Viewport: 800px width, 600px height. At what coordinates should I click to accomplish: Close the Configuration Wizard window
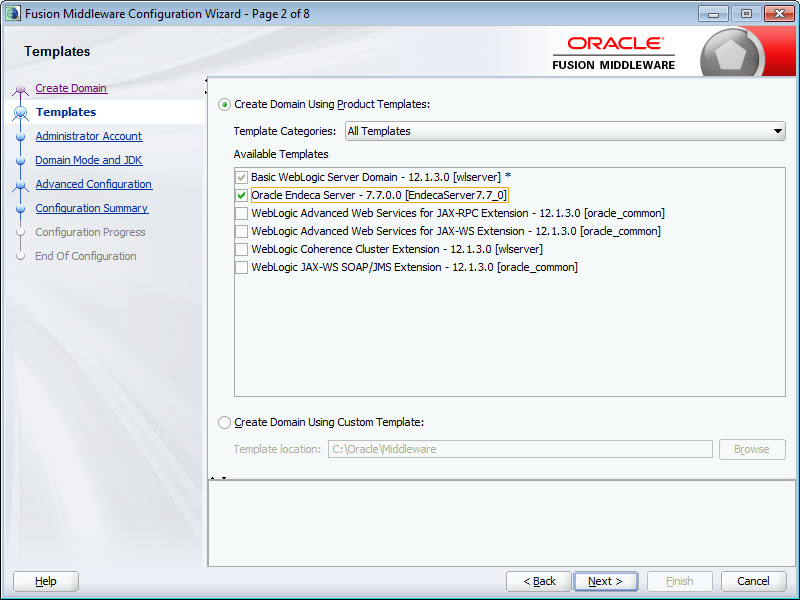point(779,14)
